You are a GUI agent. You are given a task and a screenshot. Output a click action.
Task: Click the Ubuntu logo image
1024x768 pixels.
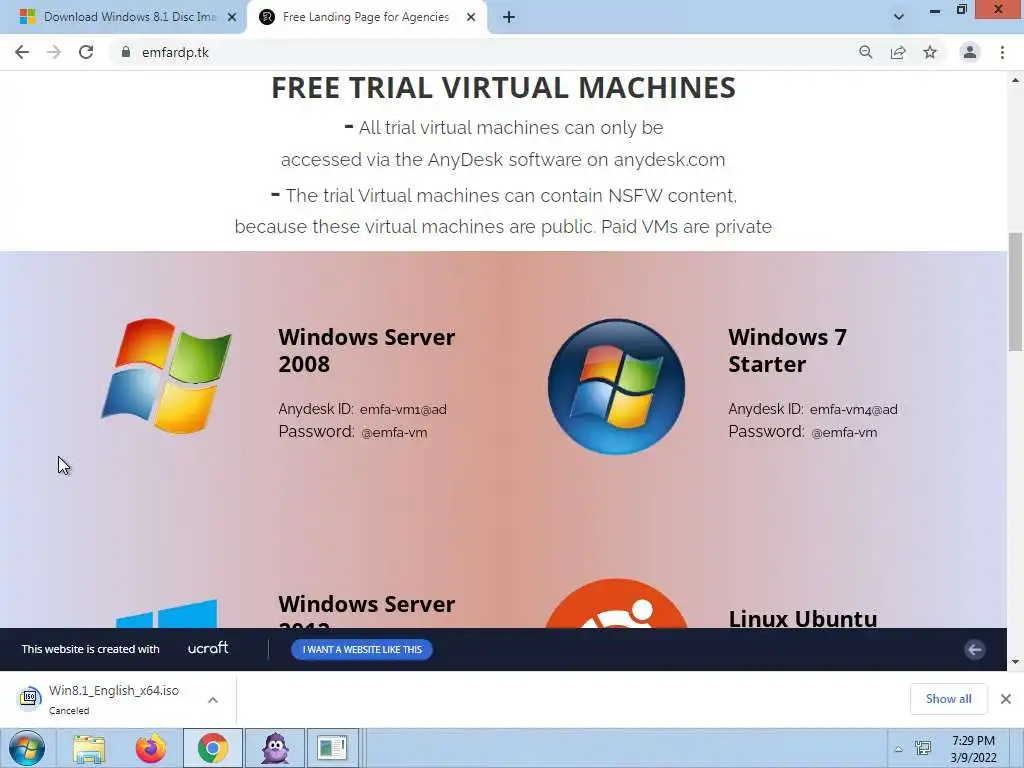616,603
